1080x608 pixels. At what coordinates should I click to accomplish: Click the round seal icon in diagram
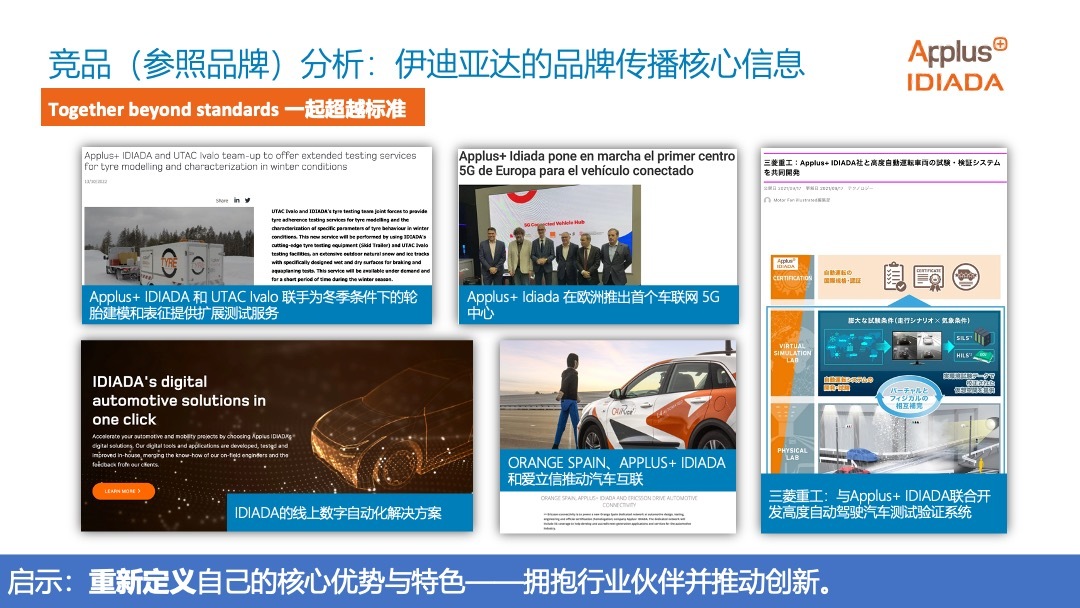(x=966, y=277)
